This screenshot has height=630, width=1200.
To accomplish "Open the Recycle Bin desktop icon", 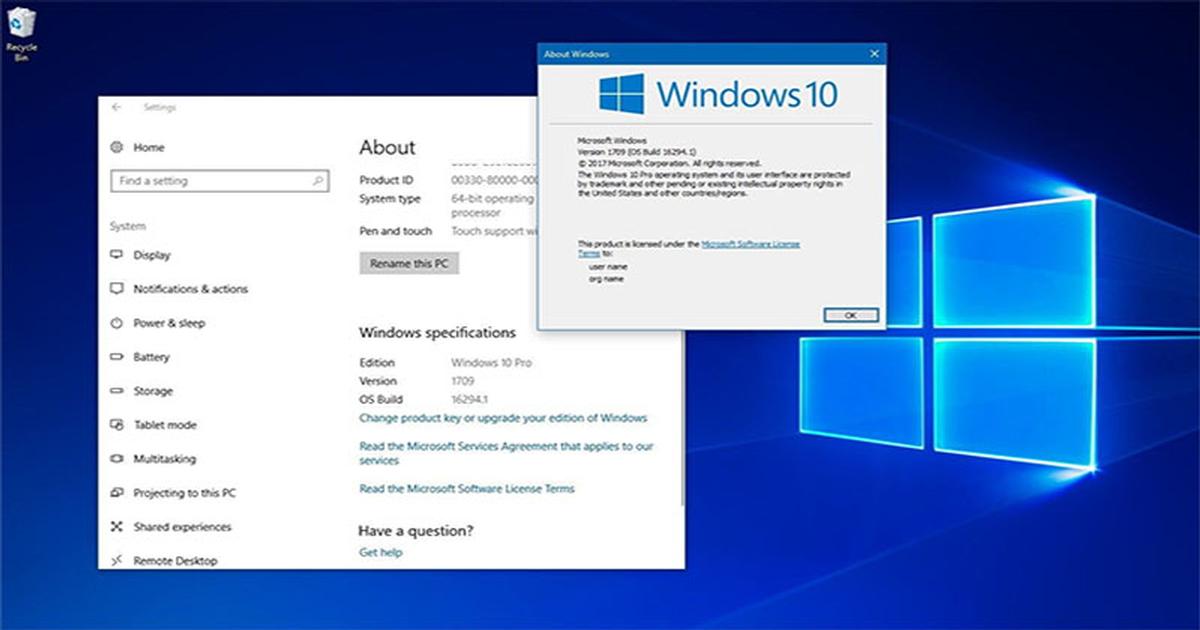I will (x=22, y=33).
